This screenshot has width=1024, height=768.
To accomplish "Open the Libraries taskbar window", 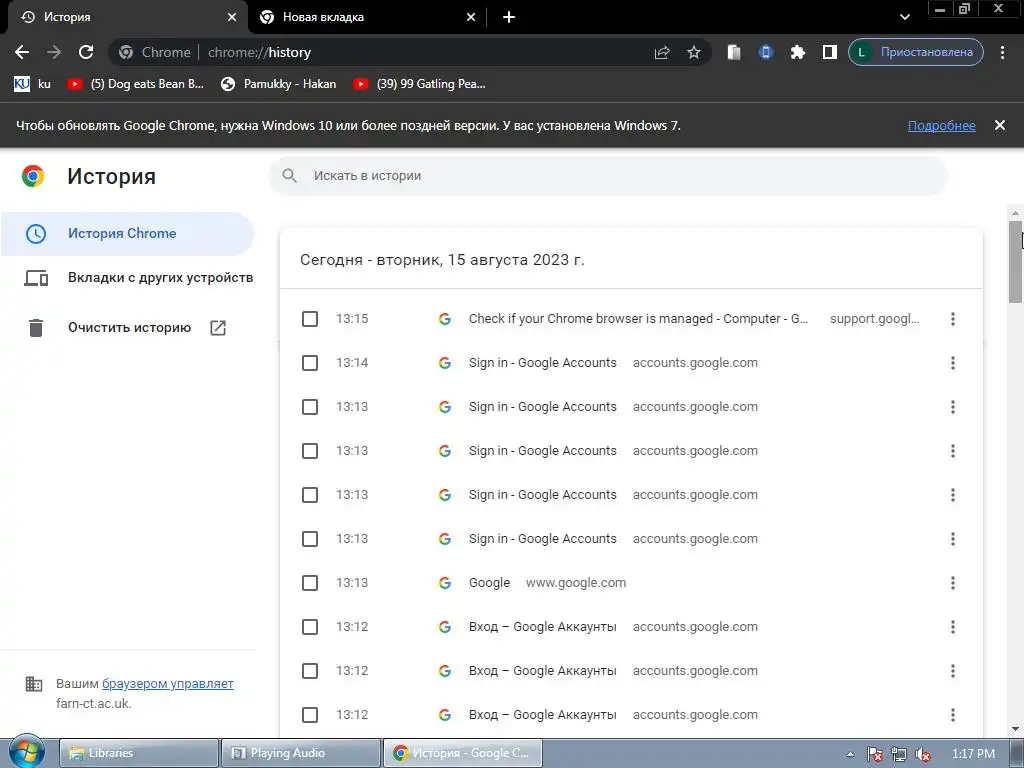I will [139, 753].
